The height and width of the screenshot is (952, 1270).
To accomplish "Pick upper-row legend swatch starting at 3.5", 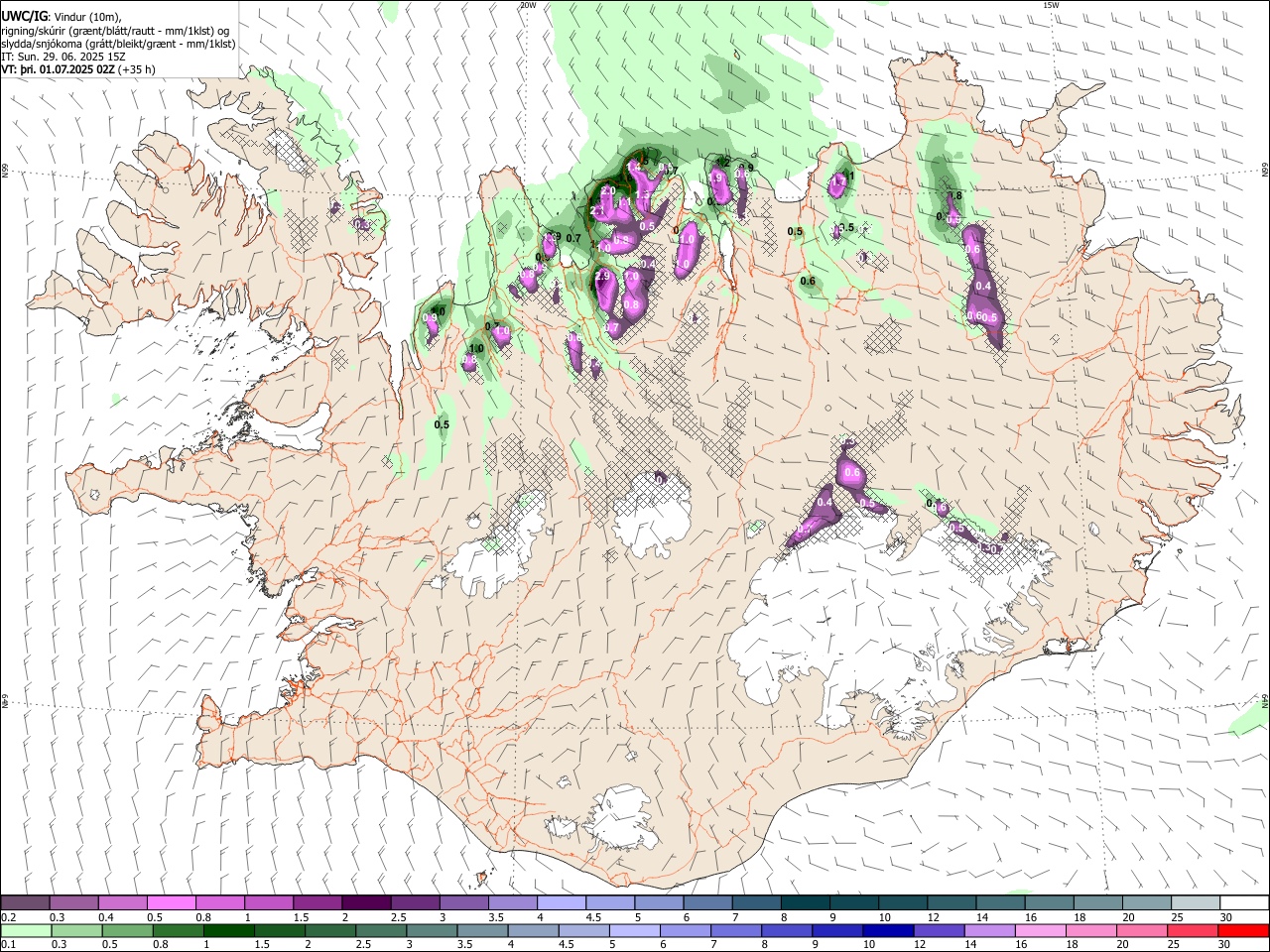I will 512,903.
